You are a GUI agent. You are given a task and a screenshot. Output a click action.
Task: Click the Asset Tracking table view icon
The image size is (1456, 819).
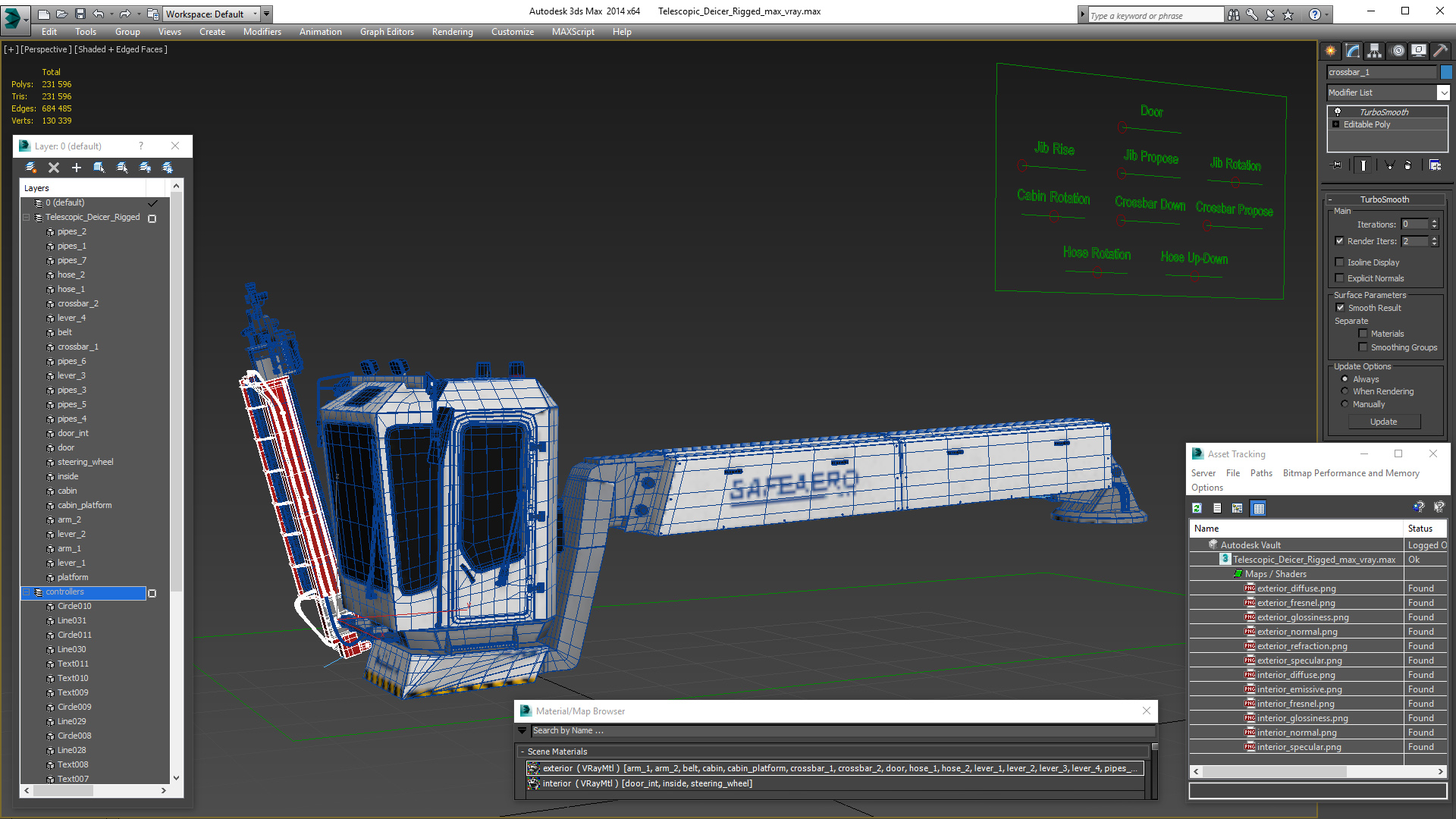[1259, 508]
